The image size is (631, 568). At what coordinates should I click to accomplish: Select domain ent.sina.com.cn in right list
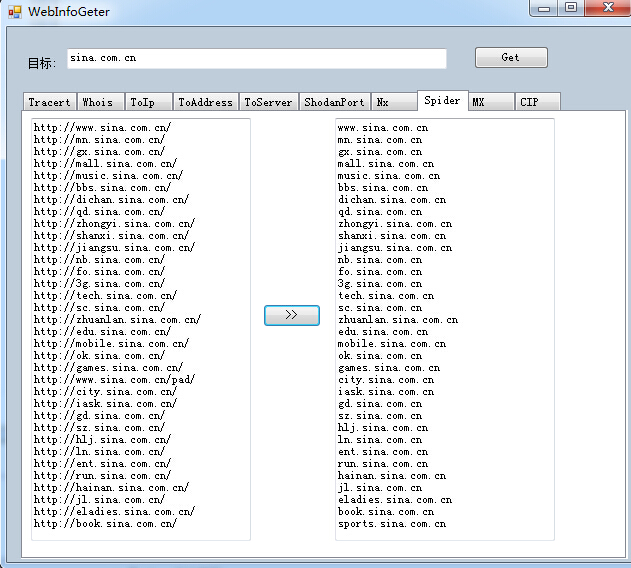coord(383,452)
